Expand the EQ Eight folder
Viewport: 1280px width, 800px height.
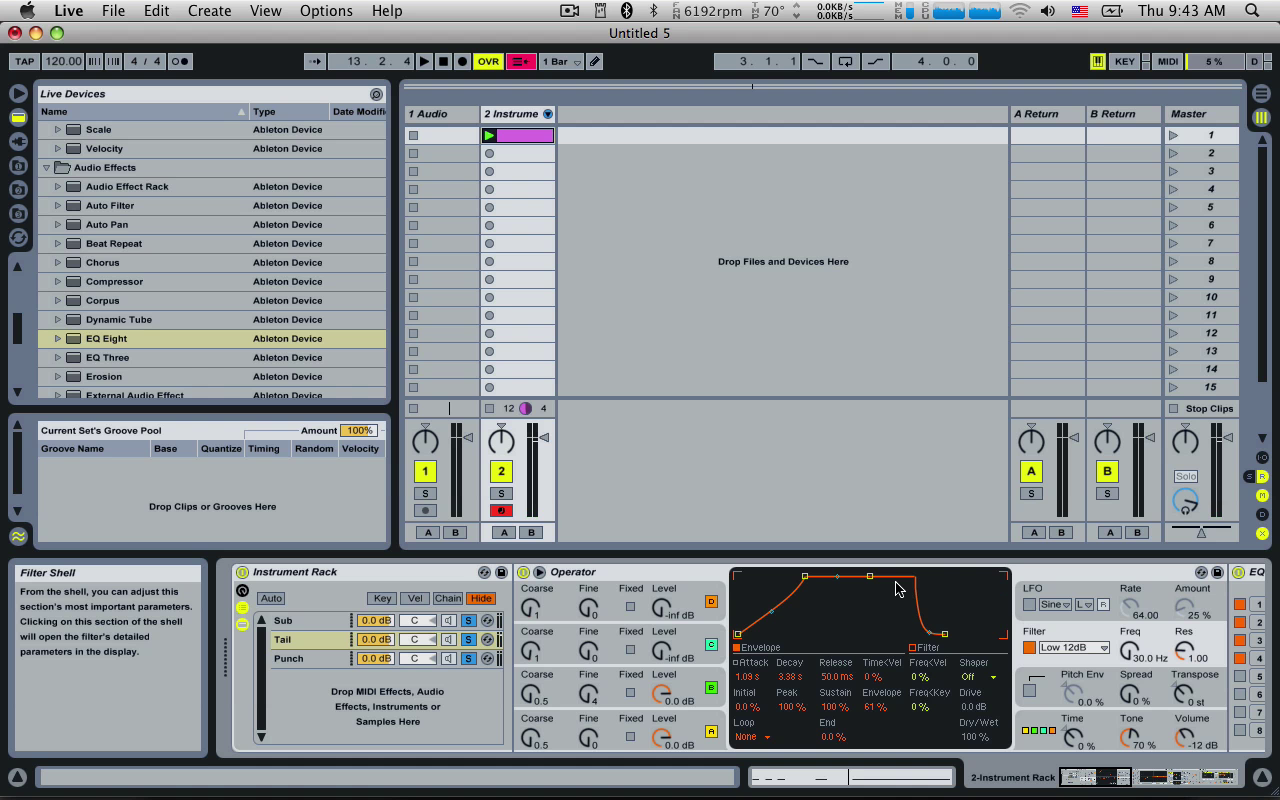click(58, 338)
